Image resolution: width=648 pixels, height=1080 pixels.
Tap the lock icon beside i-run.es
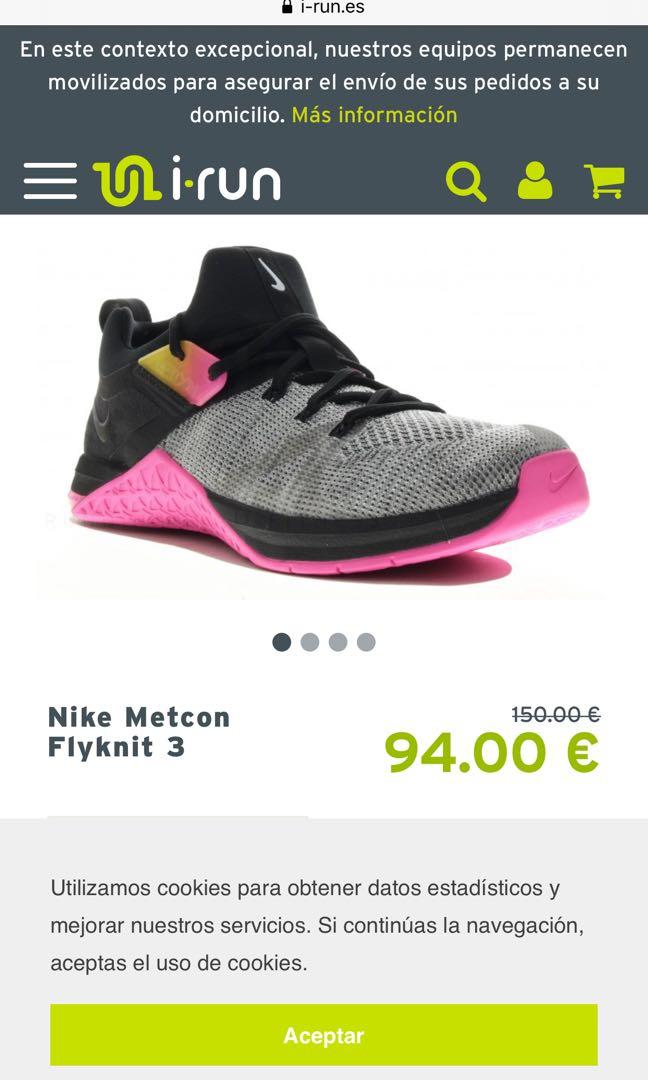pyautogui.click(x=287, y=7)
